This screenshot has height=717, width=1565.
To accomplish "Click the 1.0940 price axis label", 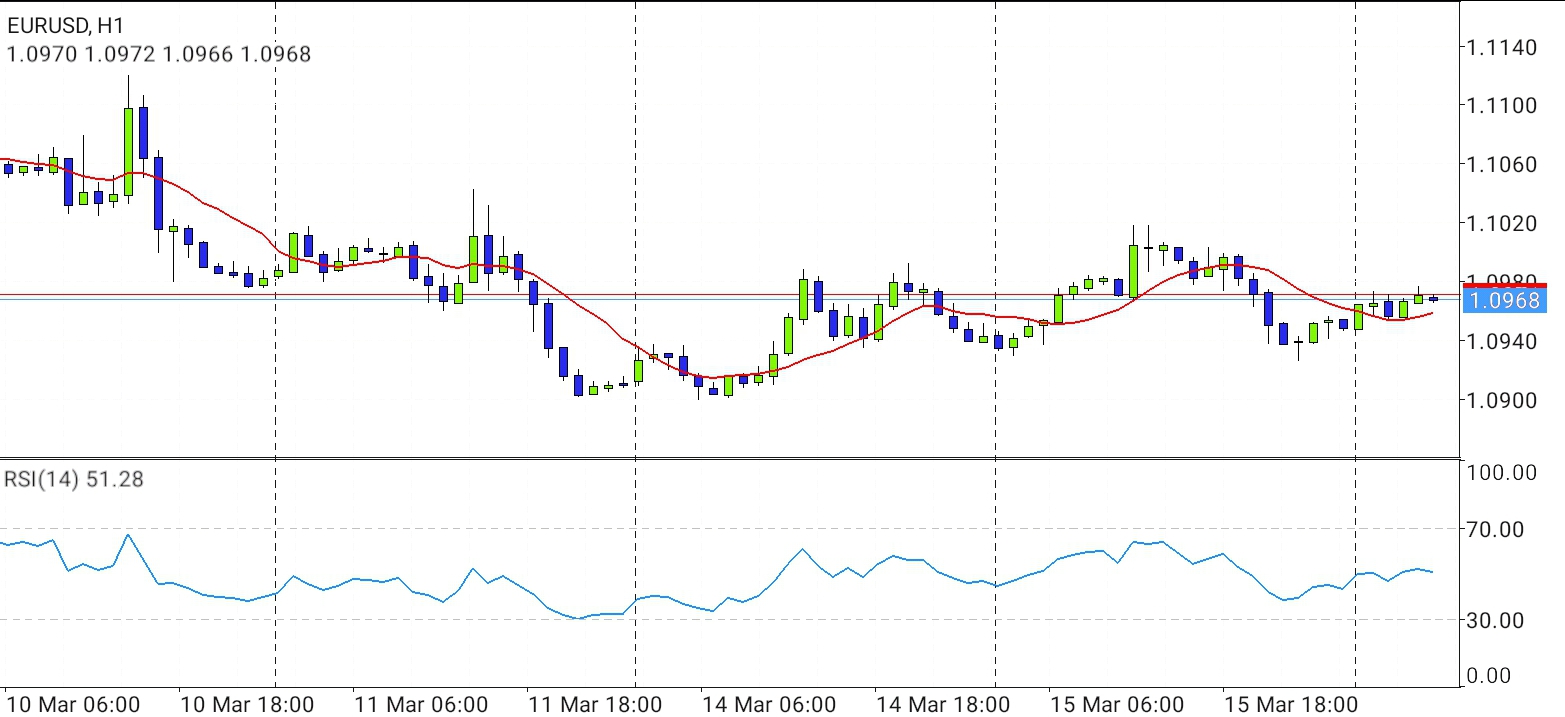I will (1500, 342).
